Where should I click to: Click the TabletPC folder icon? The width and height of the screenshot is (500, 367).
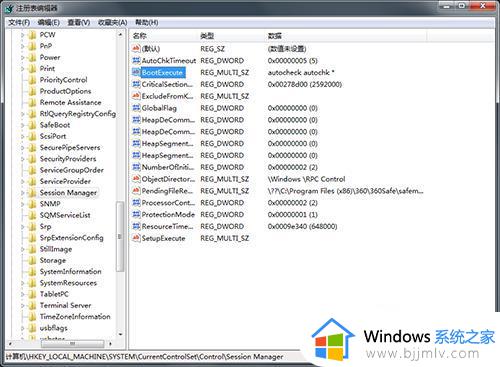pos(32,294)
